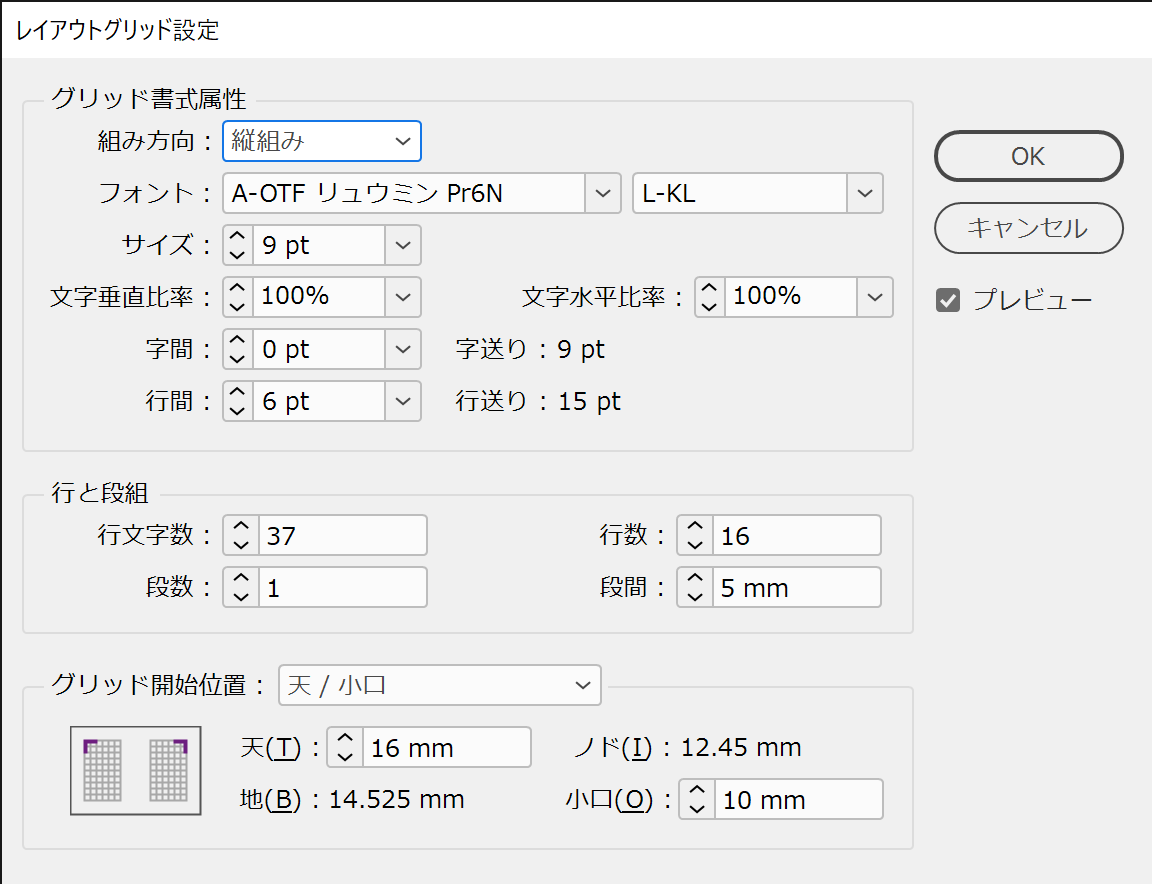Decrease 天(T) with the down stepper arrow
Viewport: 1152px width, 884px height.
(345, 757)
